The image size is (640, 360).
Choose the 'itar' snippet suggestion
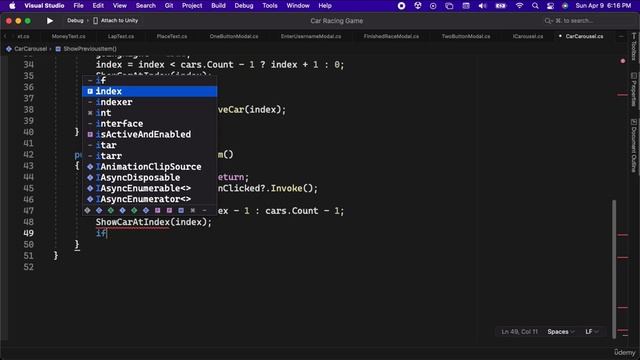150,145
